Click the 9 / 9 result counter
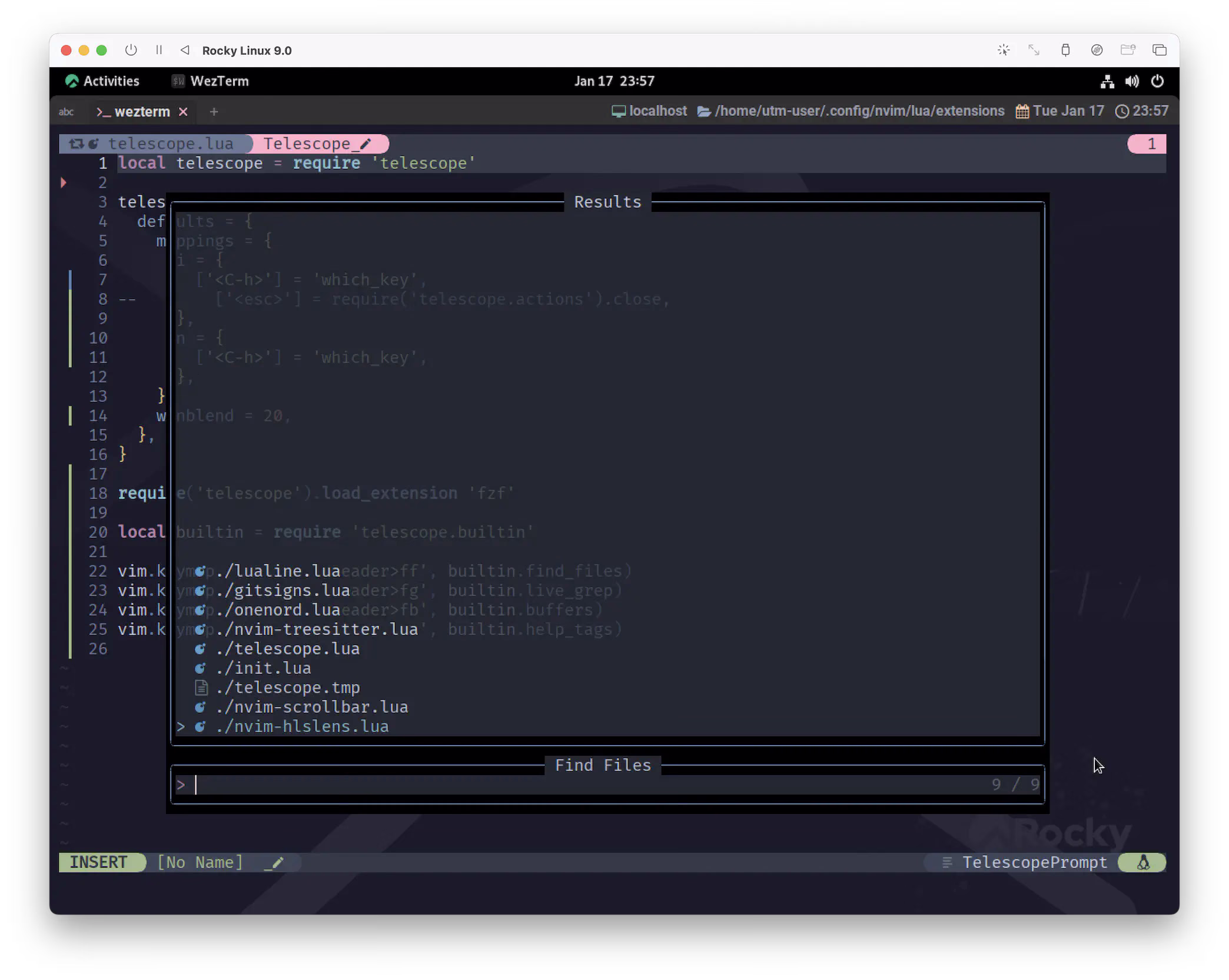The image size is (1229, 980). click(x=1015, y=785)
